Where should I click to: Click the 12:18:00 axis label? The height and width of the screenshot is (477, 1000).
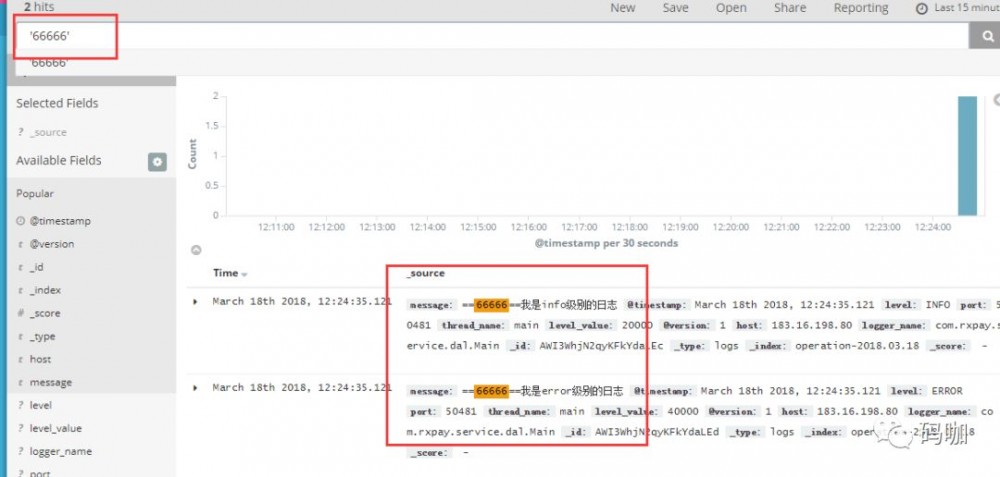point(630,226)
